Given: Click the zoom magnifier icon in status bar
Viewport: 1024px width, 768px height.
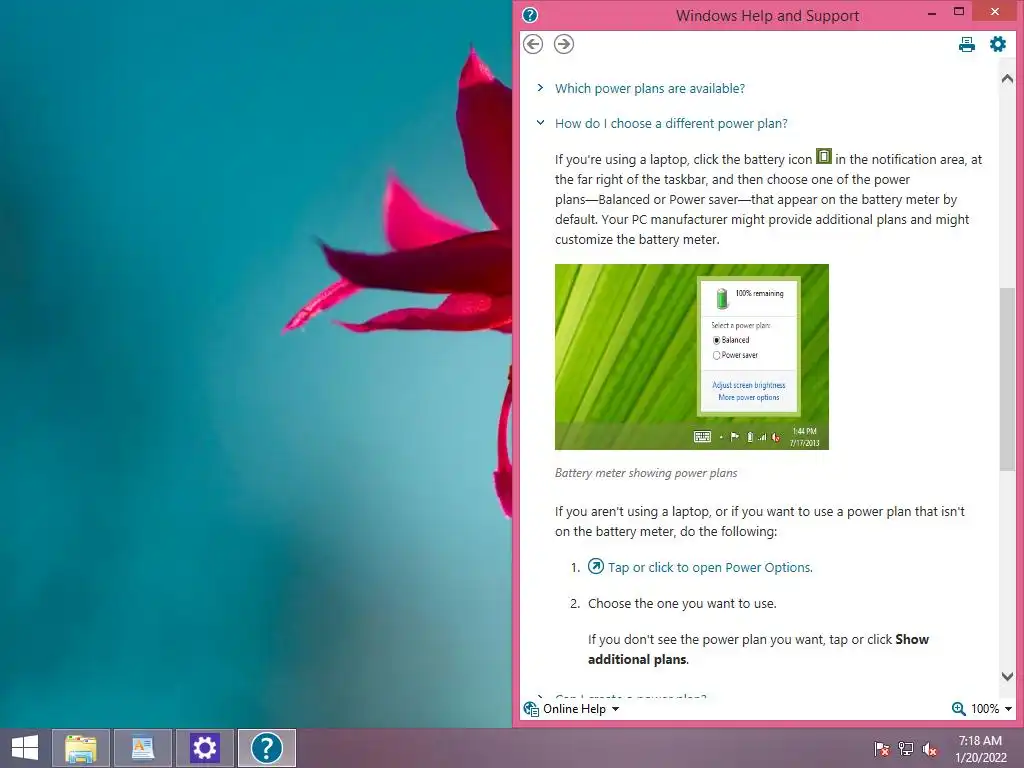Looking at the screenshot, I should pyautogui.click(x=958, y=709).
